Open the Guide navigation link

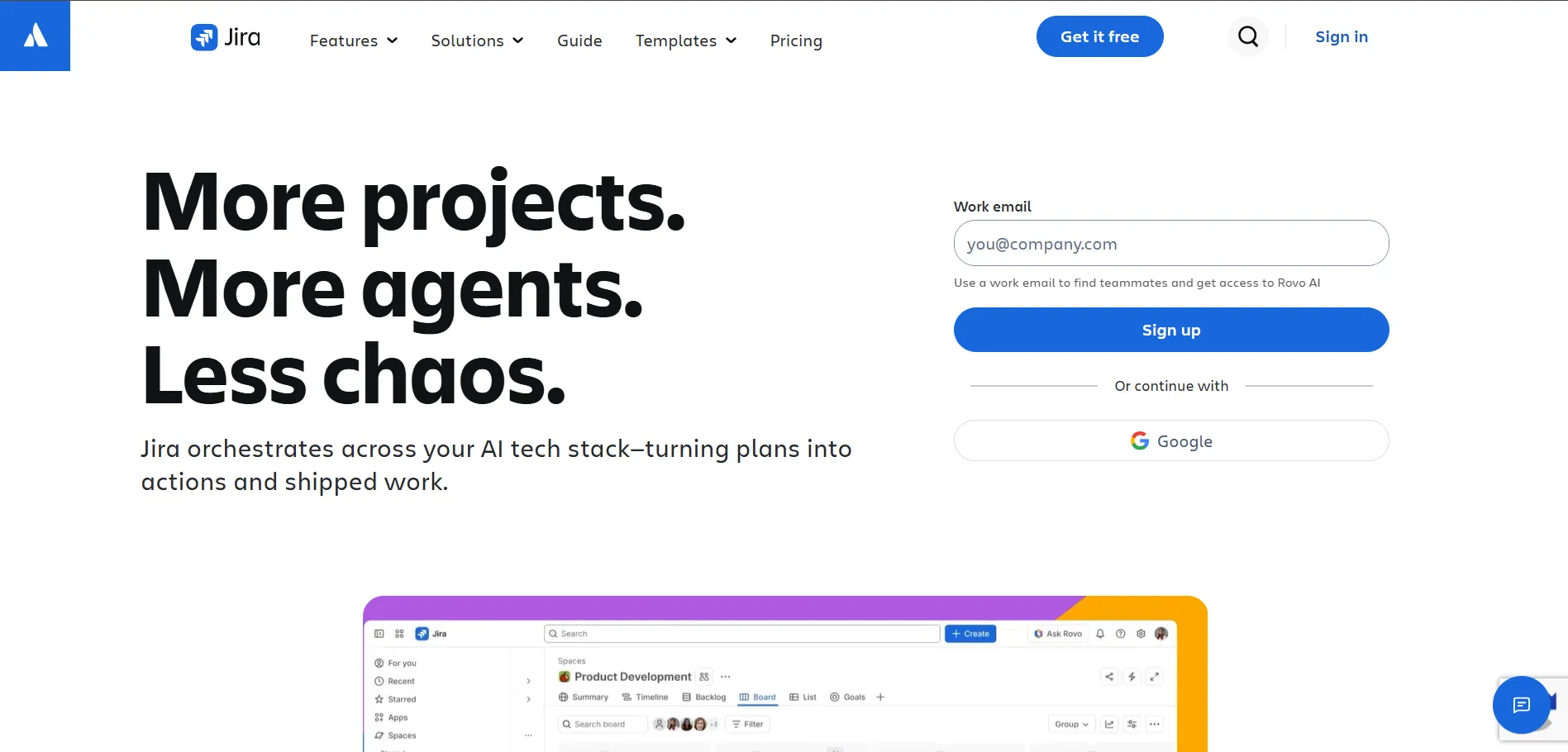[579, 40]
